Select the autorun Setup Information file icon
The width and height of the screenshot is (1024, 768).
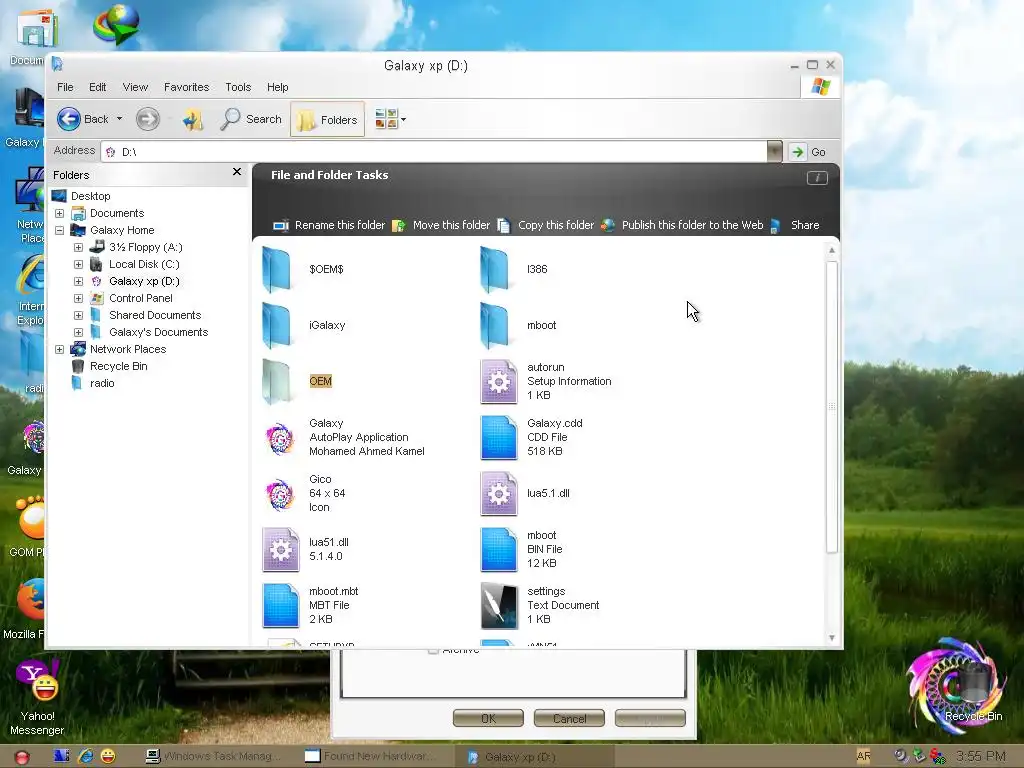pos(498,381)
